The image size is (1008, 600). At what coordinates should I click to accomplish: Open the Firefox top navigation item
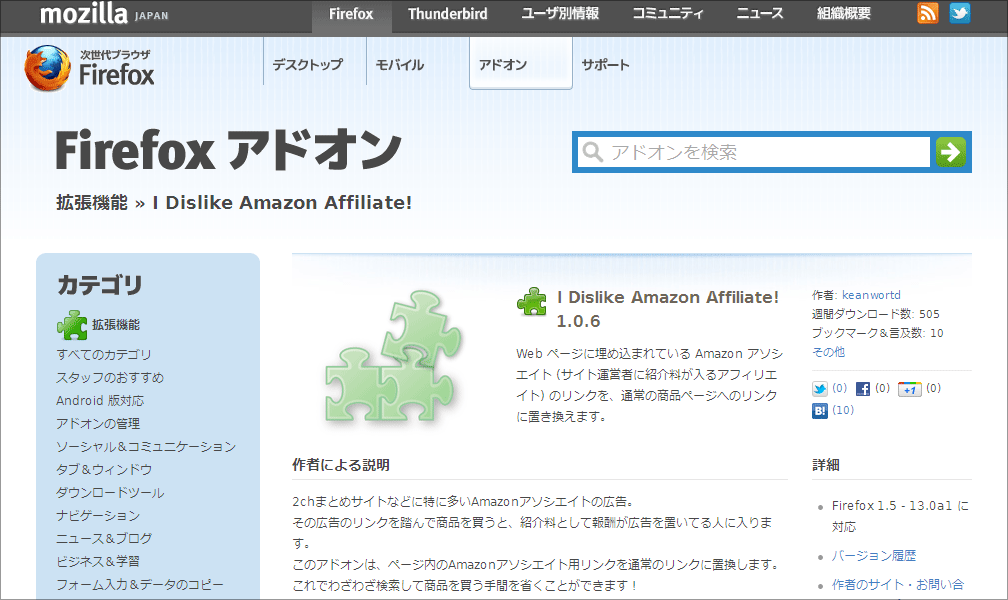tap(351, 14)
